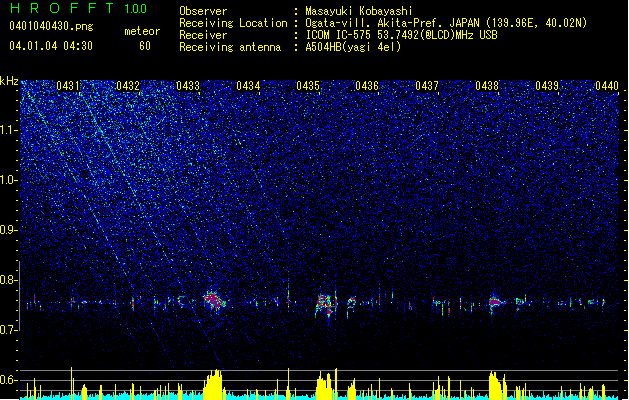The image size is (629, 400).
Task: Click the 0440 time marker
Action: (x=607, y=86)
